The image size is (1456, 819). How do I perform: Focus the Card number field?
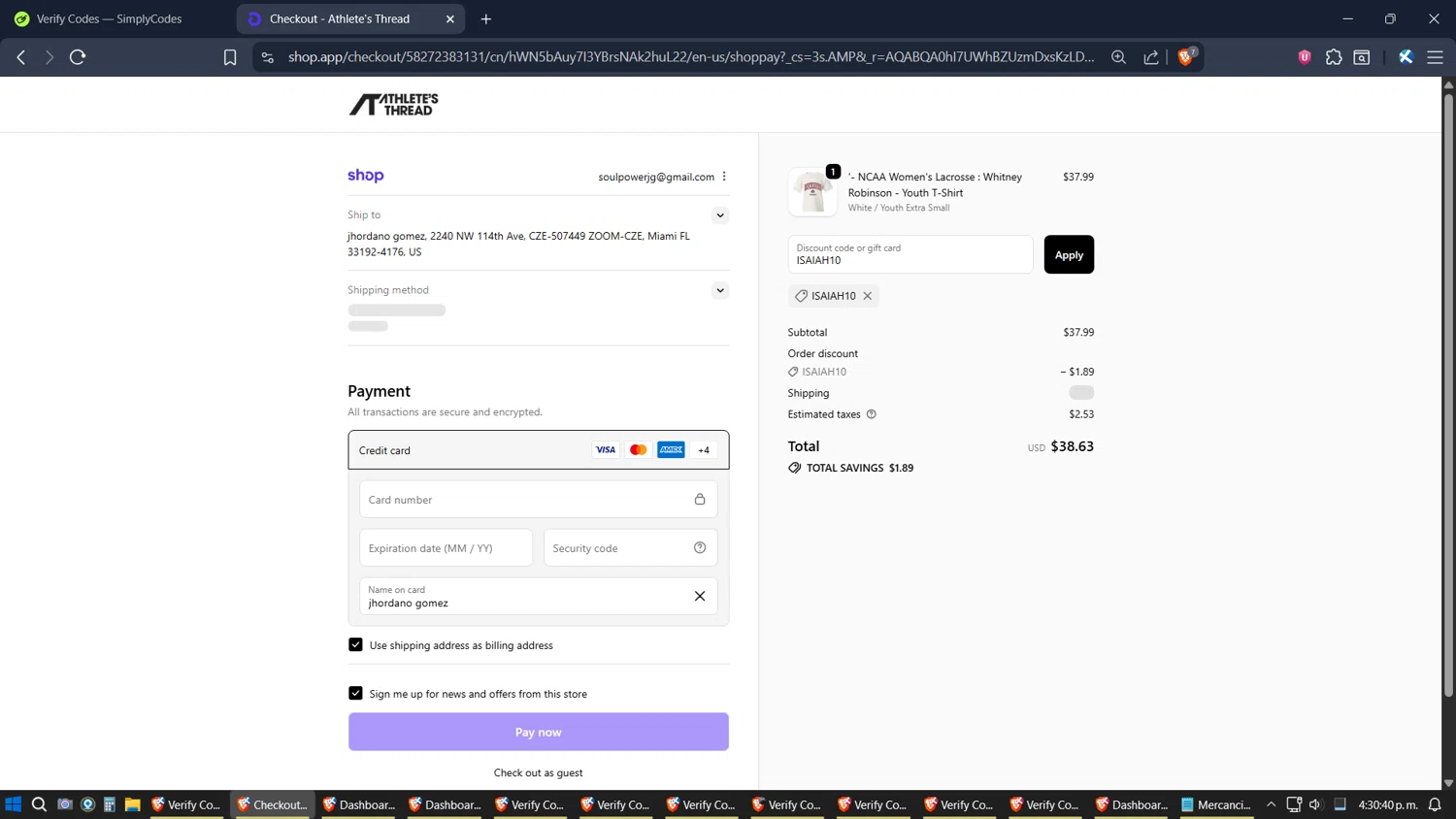[539, 500]
